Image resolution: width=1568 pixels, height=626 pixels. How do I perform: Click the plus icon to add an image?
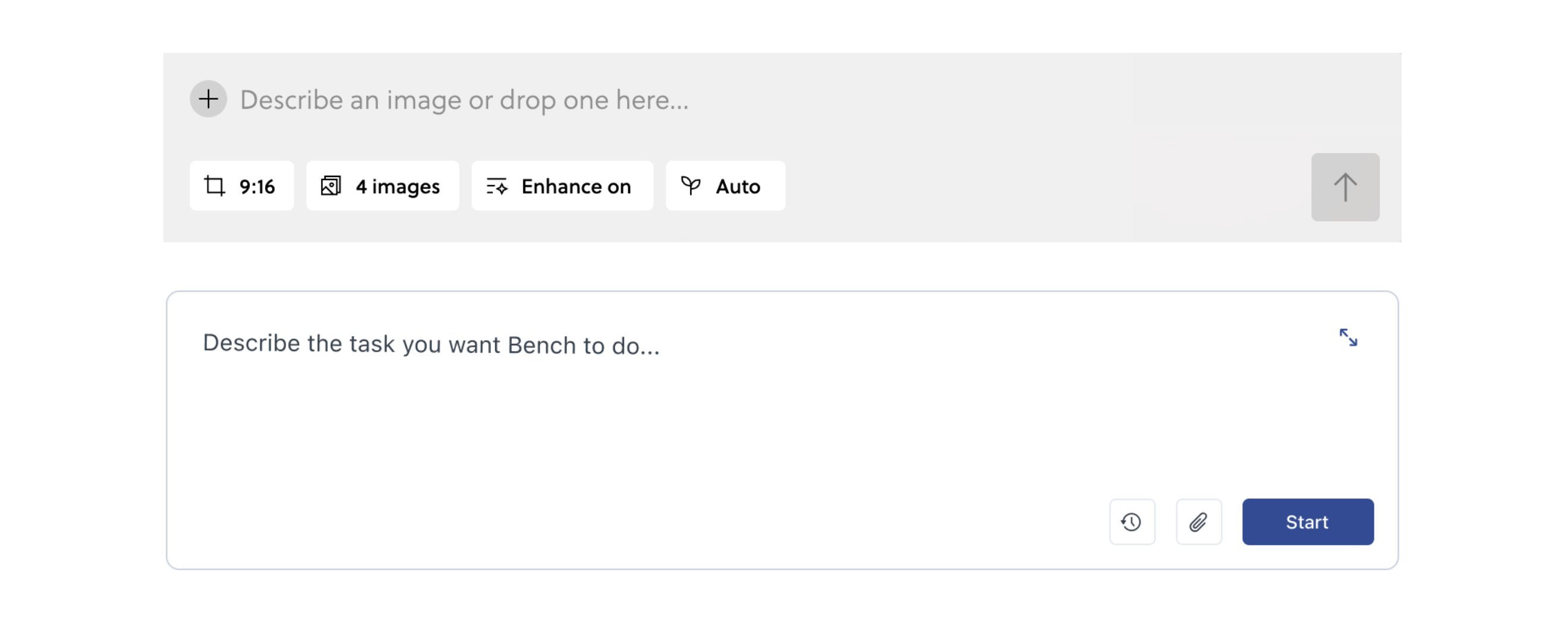coord(208,99)
